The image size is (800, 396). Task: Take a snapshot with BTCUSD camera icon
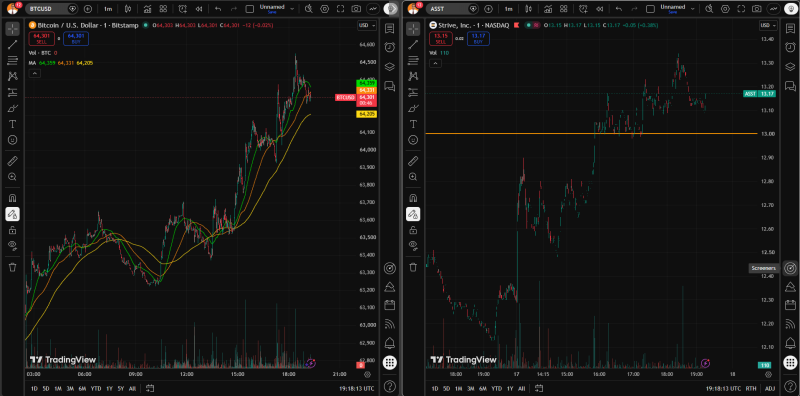tap(356, 9)
